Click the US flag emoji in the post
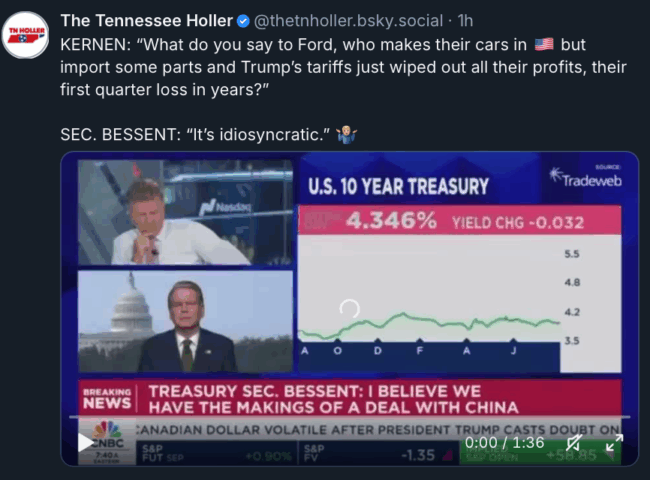Viewport: 650px width, 480px height. (x=544, y=44)
